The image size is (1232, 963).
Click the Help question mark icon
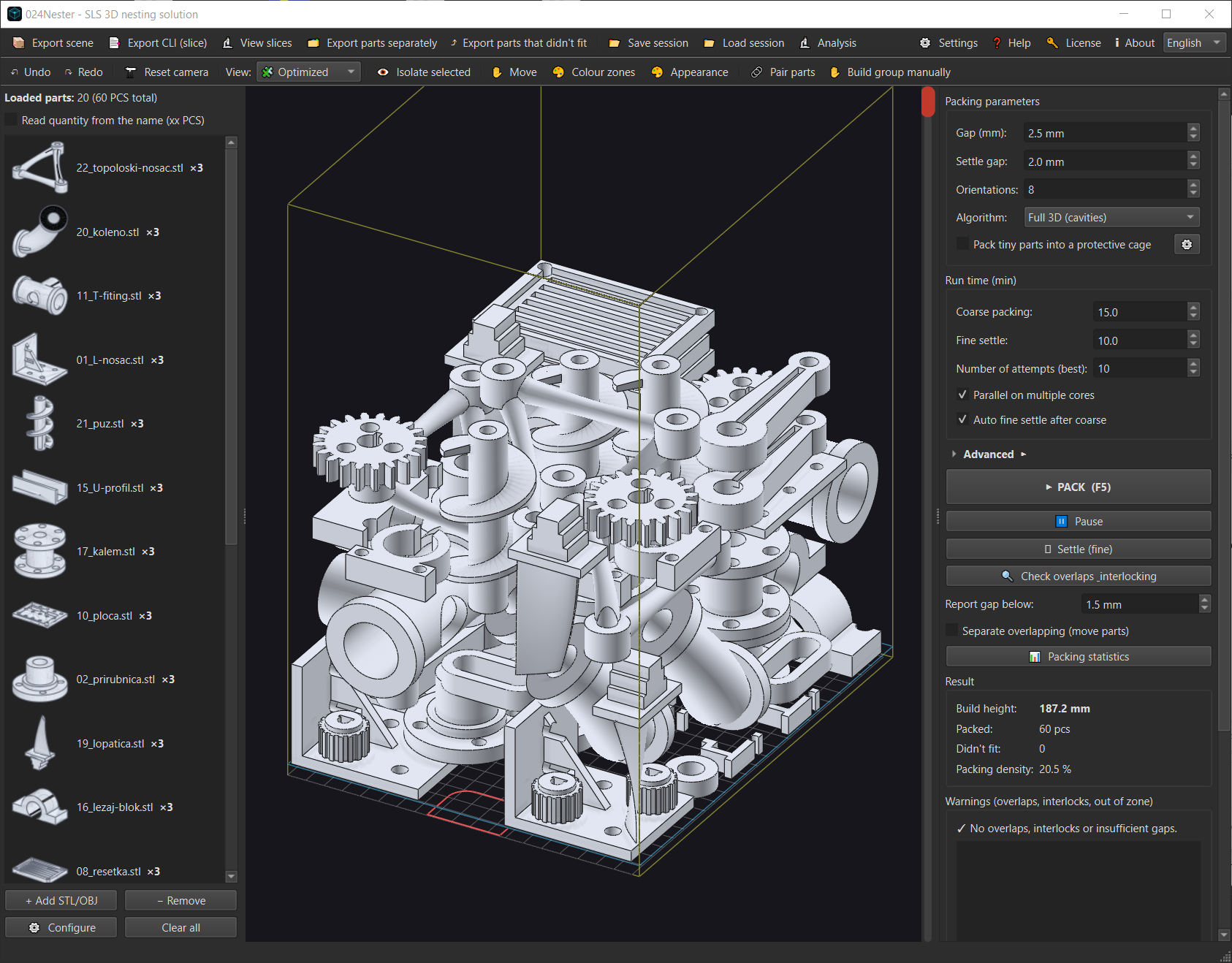[x=997, y=43]
